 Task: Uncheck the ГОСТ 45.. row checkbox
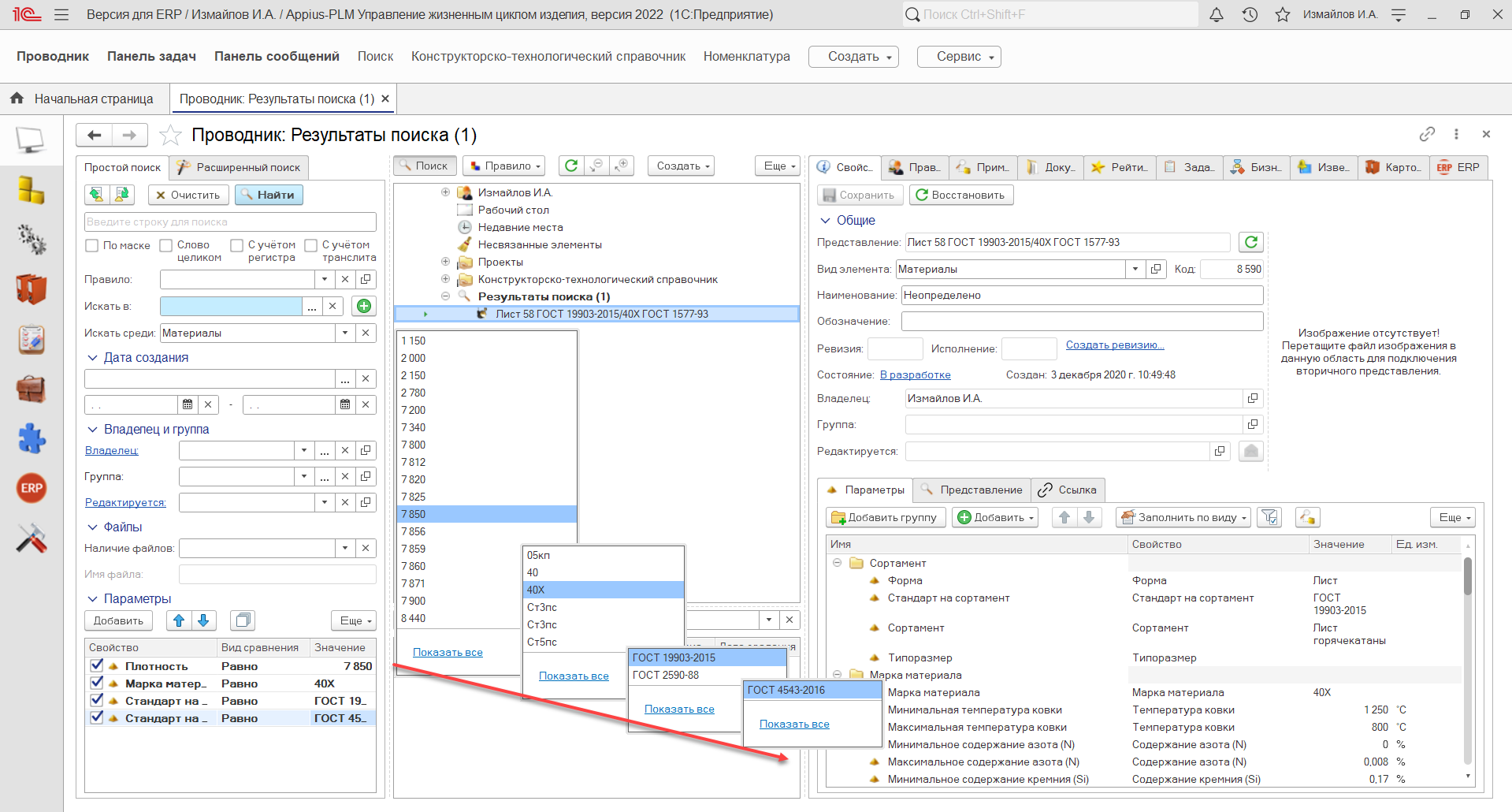pyautogui.click(x=97, y=717)
